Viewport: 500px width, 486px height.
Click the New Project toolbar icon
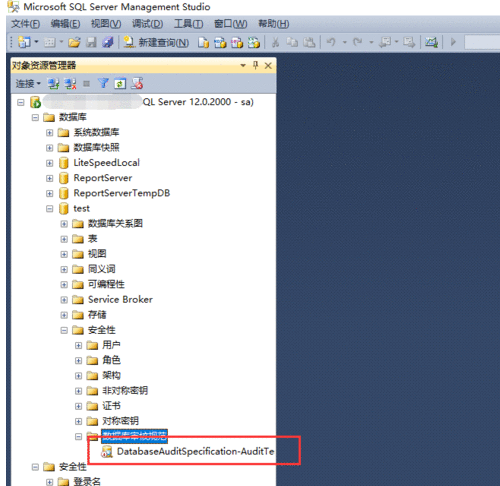pos(24,42)
